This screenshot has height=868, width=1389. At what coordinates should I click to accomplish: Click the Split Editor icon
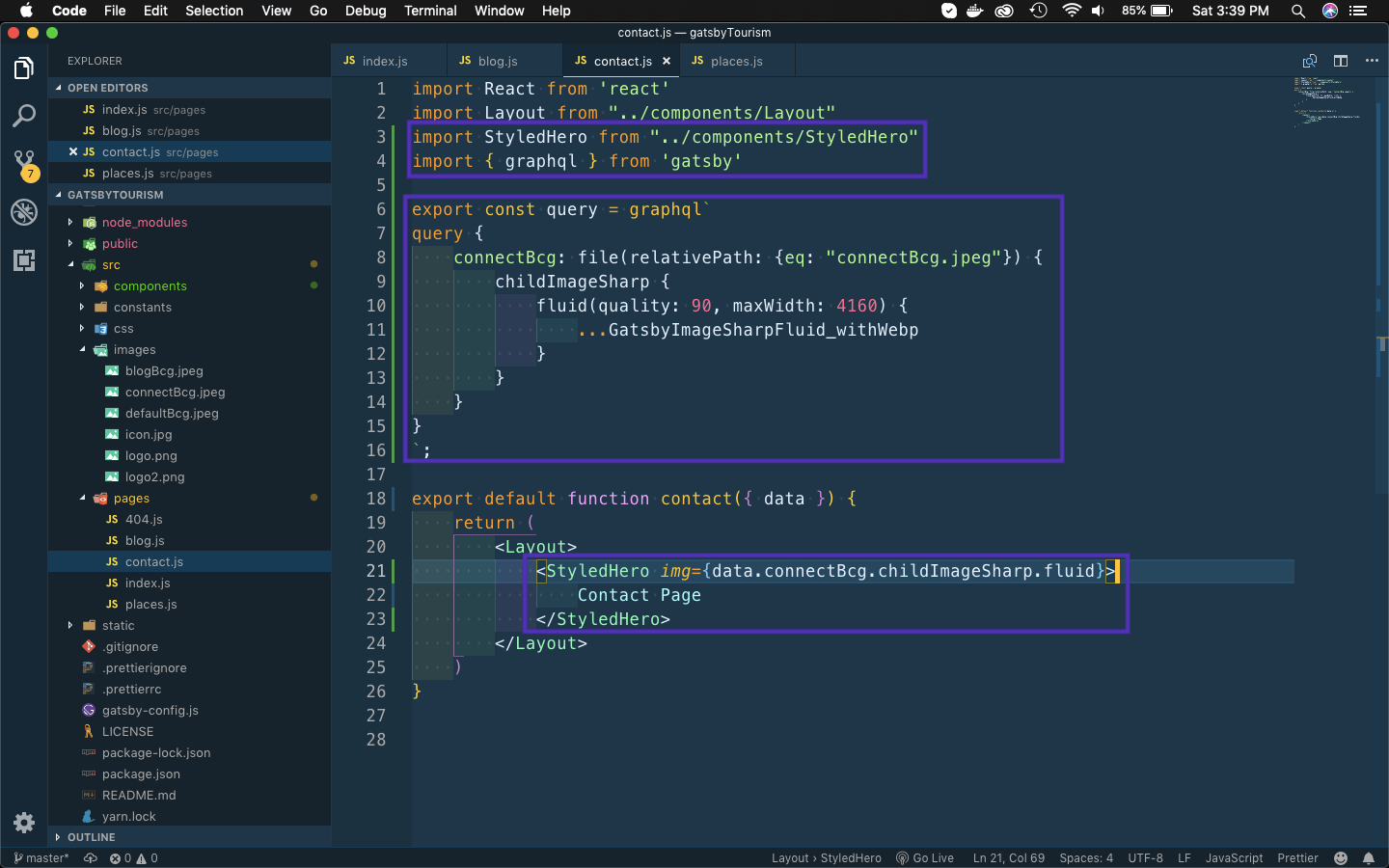pyautogui.click(x=1341, y=61)
